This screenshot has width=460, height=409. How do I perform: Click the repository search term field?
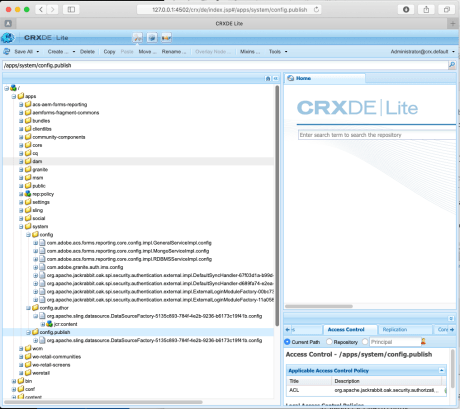377,135
